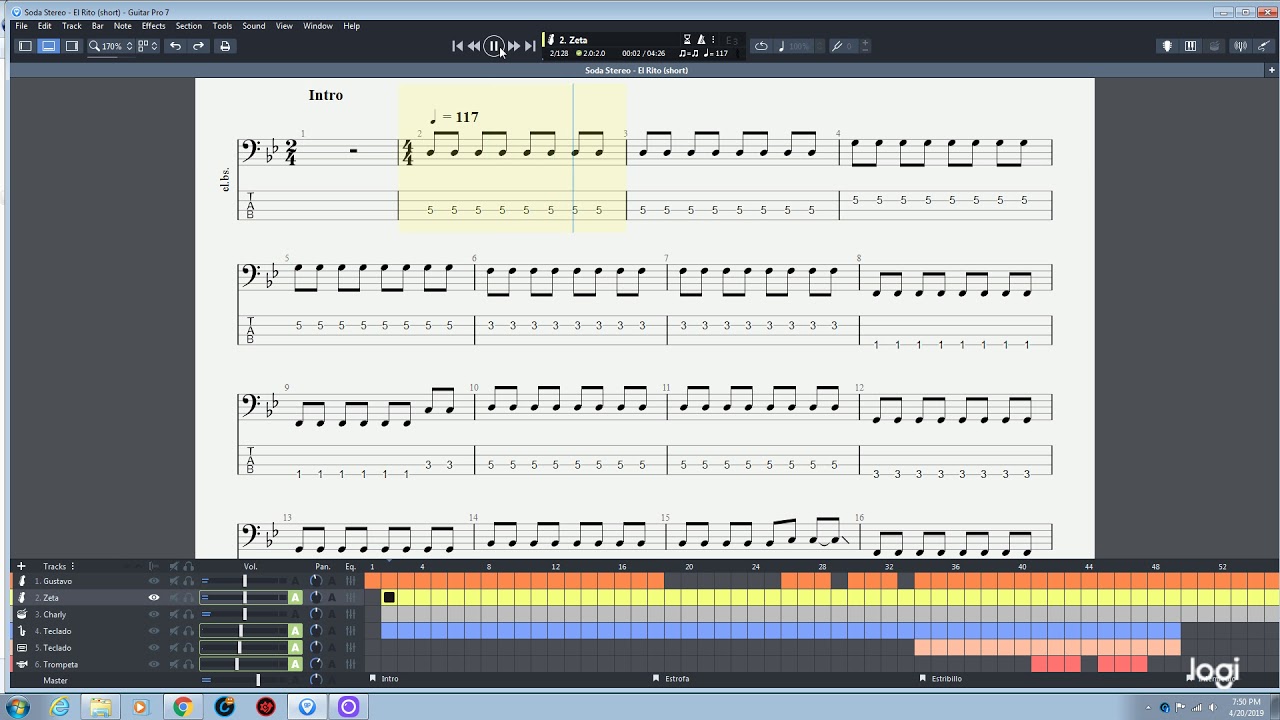Add a new track with plus icon

21,566
